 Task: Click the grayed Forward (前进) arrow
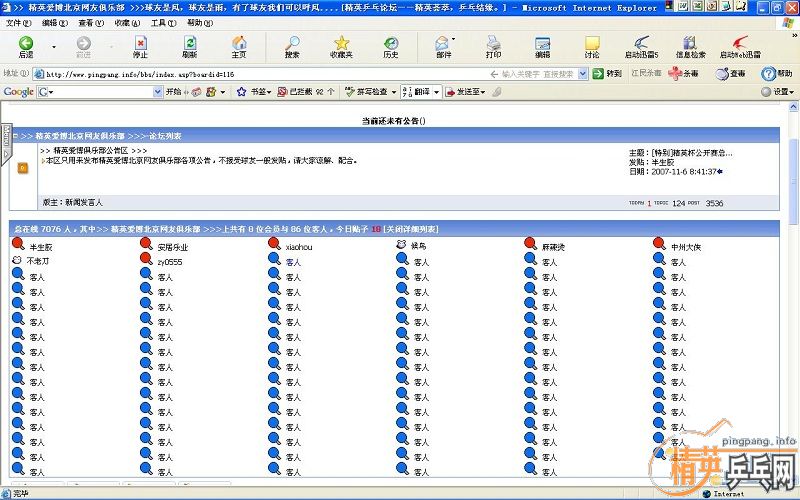[x=83, y=47]
